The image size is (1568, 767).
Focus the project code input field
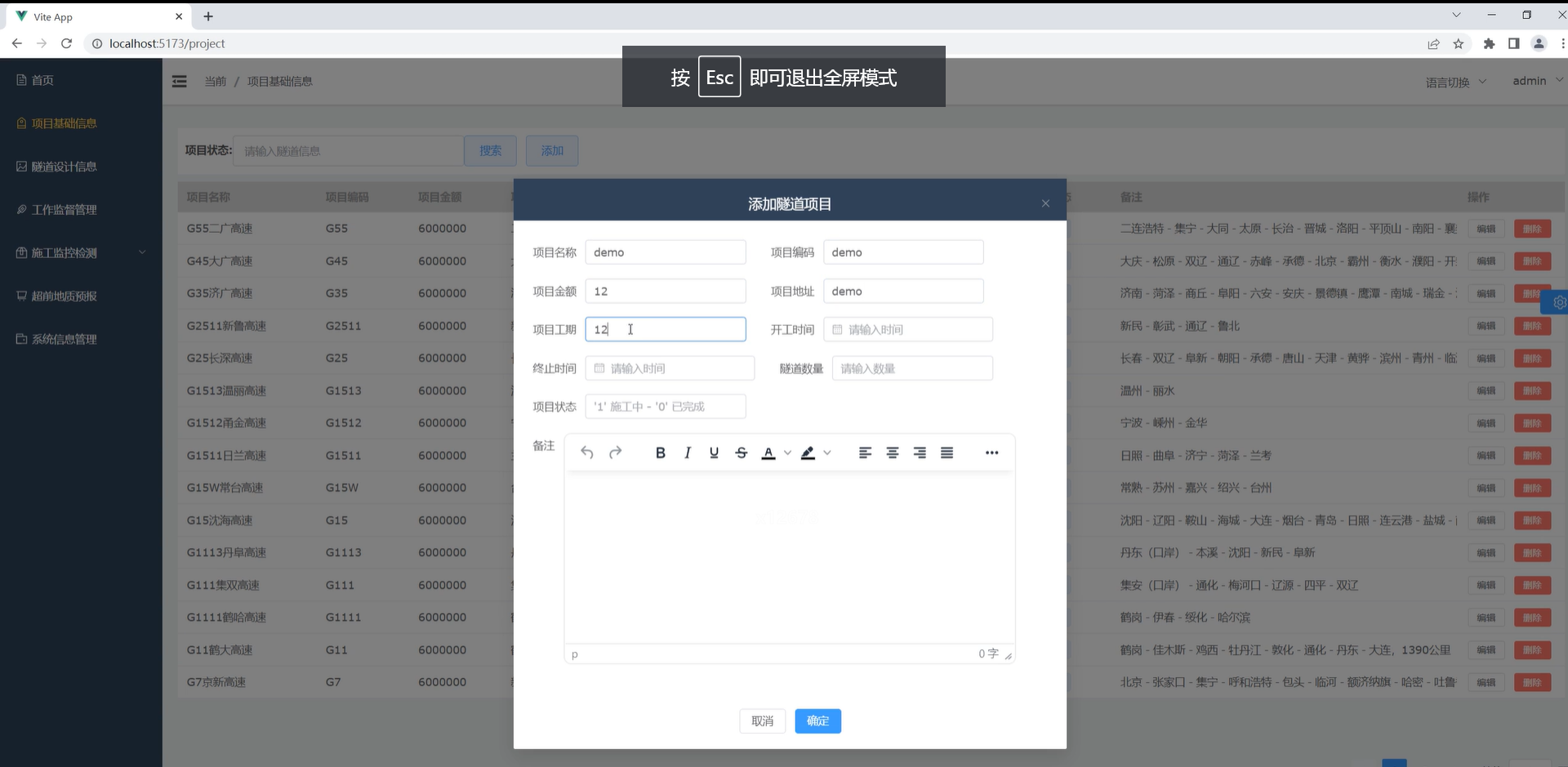click(x=903, y=252)
